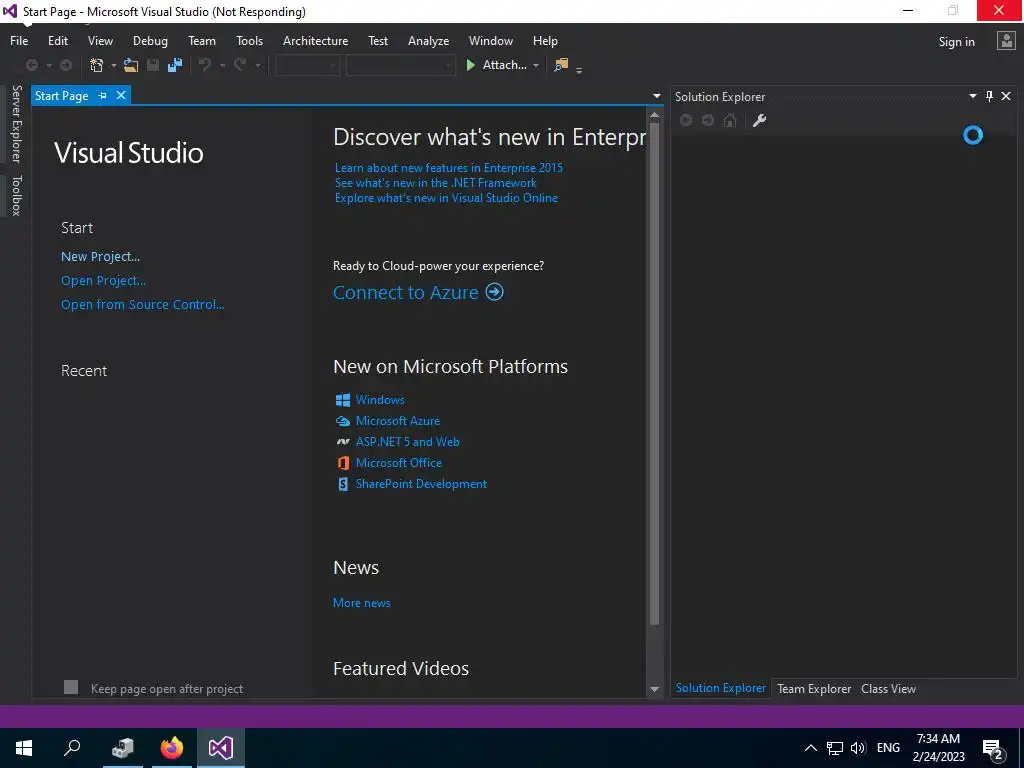Click the More news link
The width and height of the screenshot is (1024, 768).
(x=362, y=603)
